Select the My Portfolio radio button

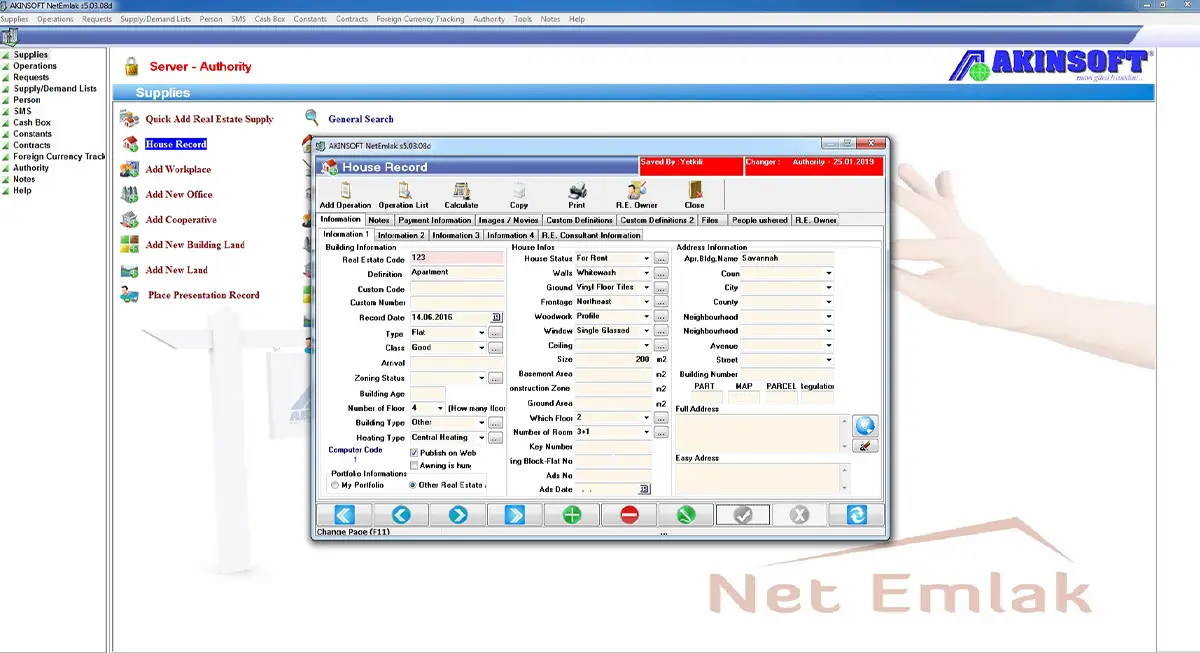tap(335, 485)
